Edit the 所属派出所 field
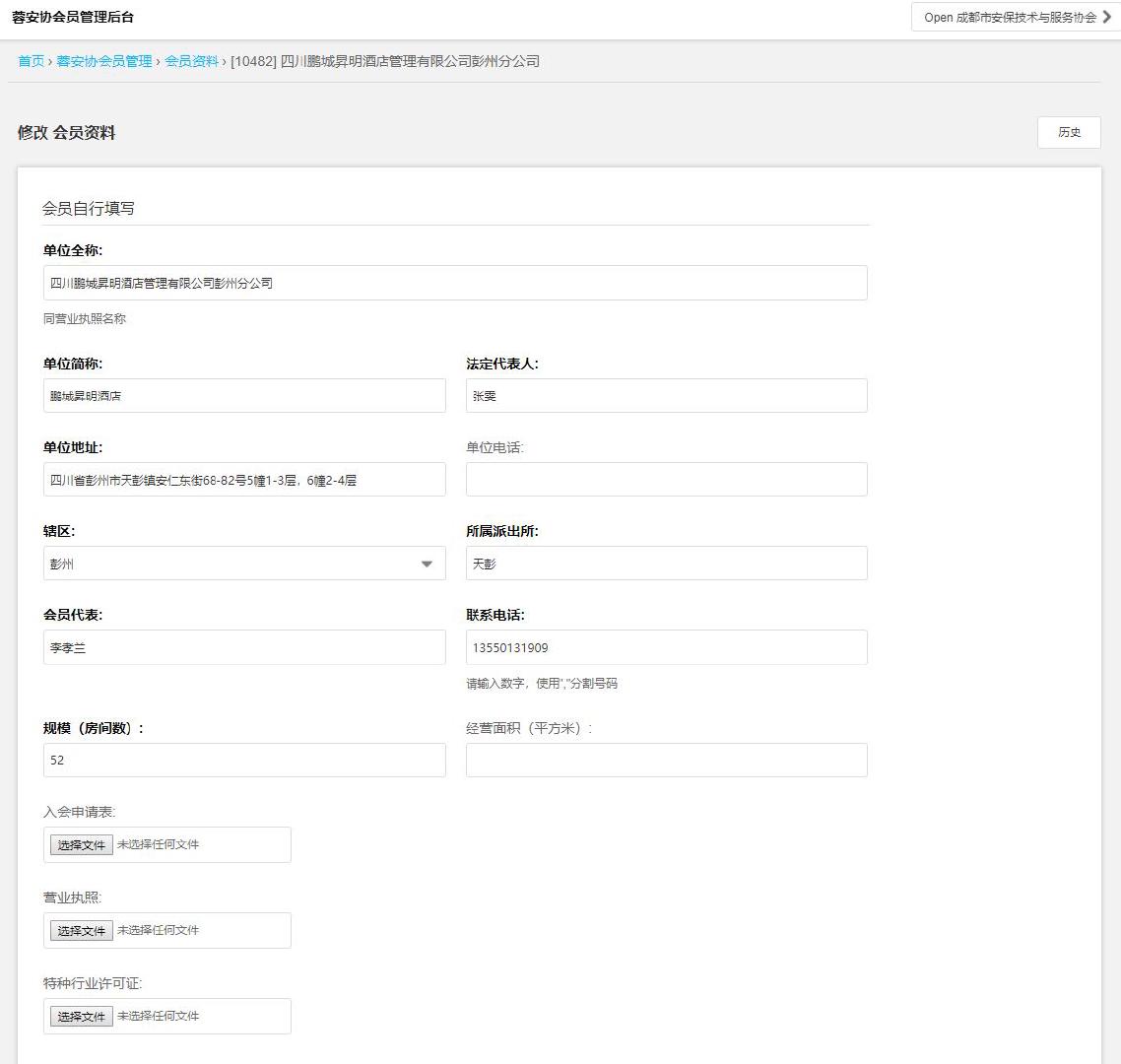The image size is (1121, 1064). tap(666, 564)
